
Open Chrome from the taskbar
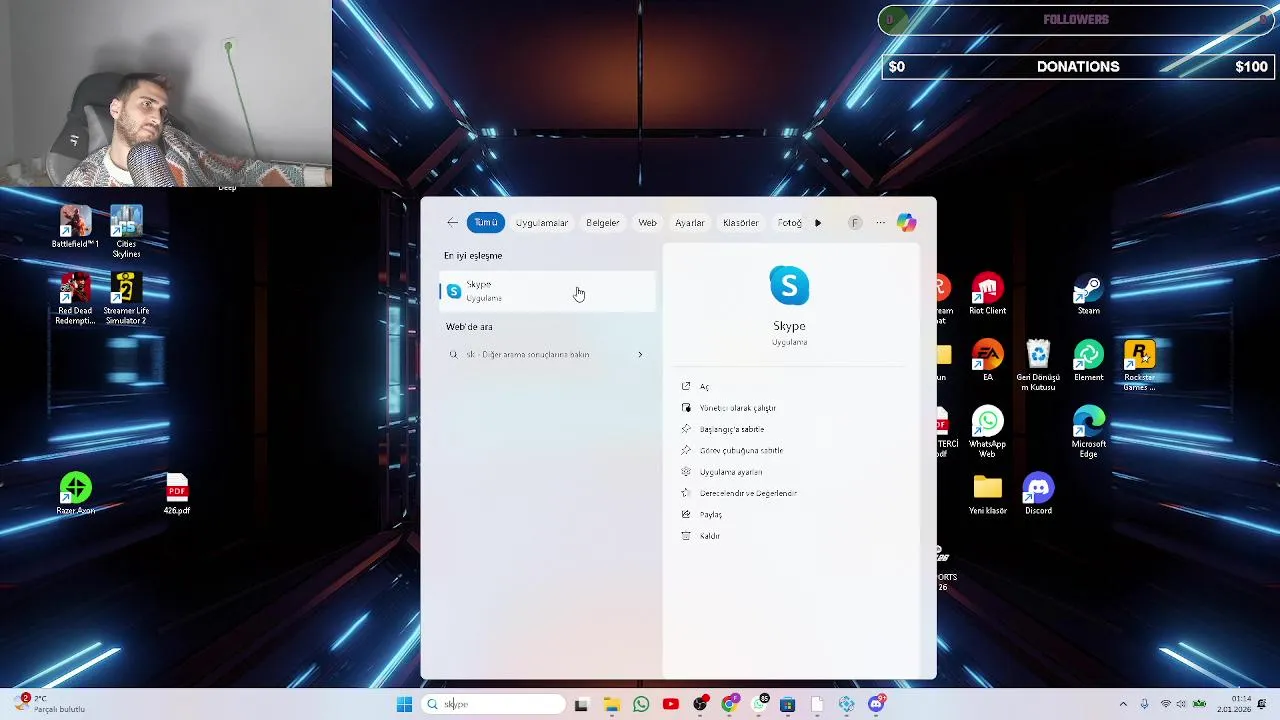[x=729, y=704]
